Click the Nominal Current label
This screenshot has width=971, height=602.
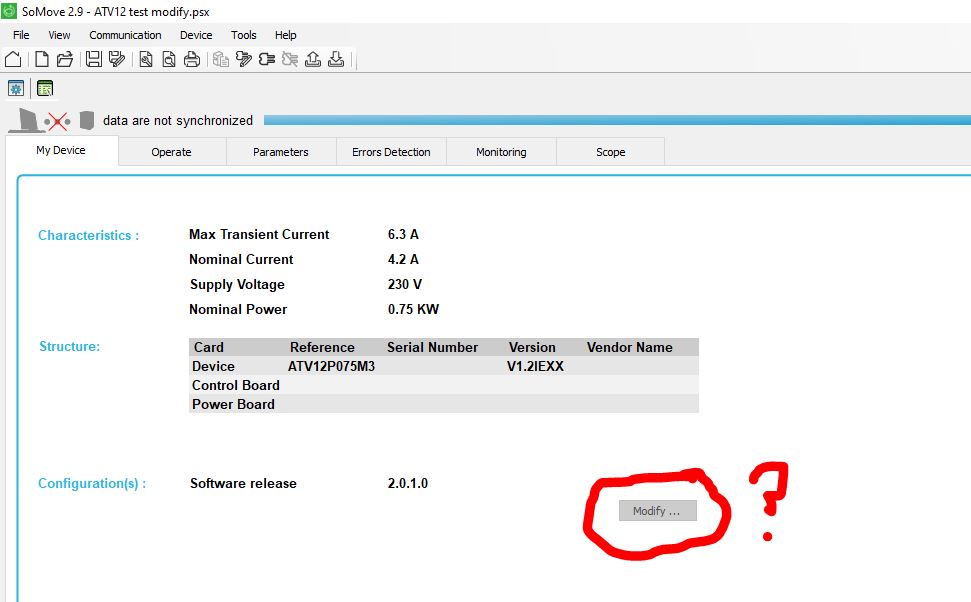[241, 260]
